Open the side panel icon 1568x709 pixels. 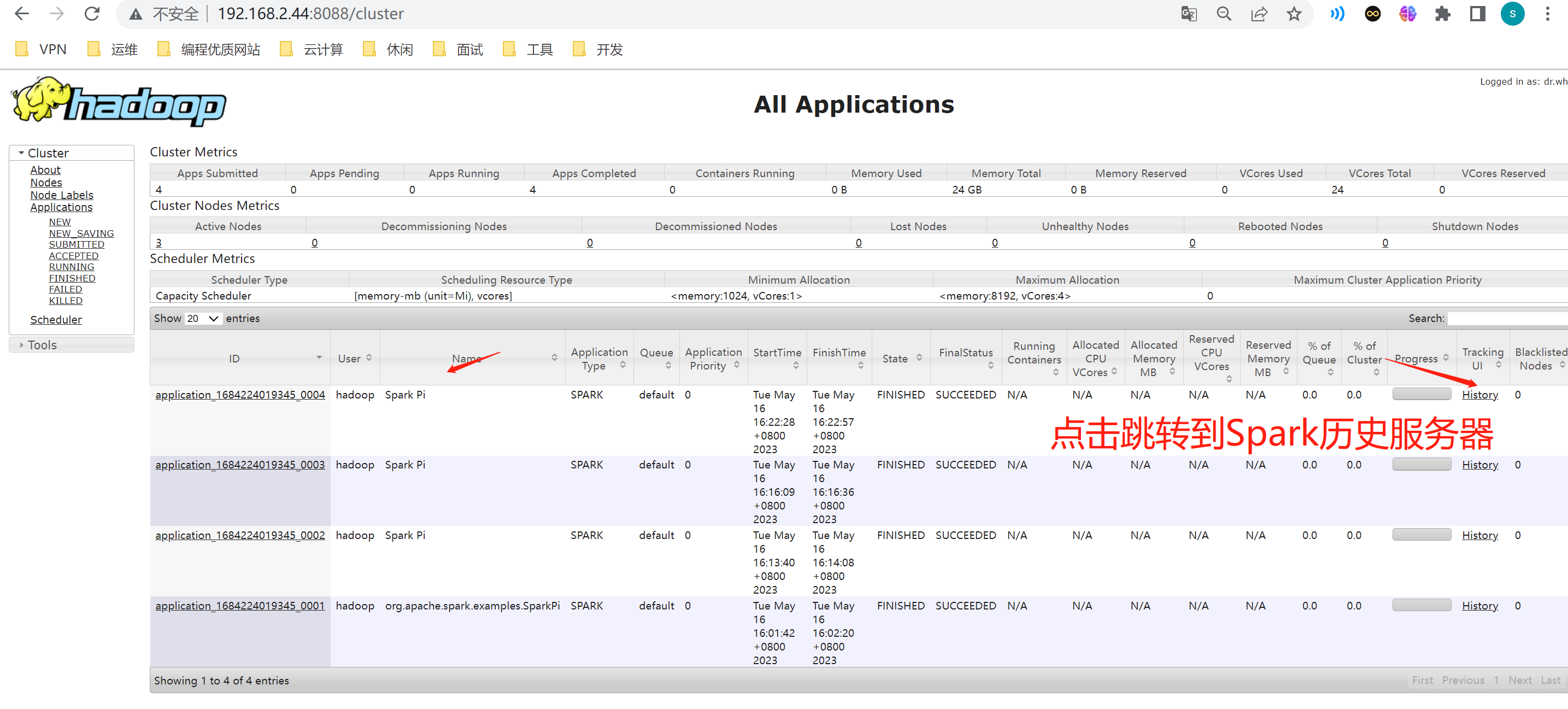point(1477,13)
